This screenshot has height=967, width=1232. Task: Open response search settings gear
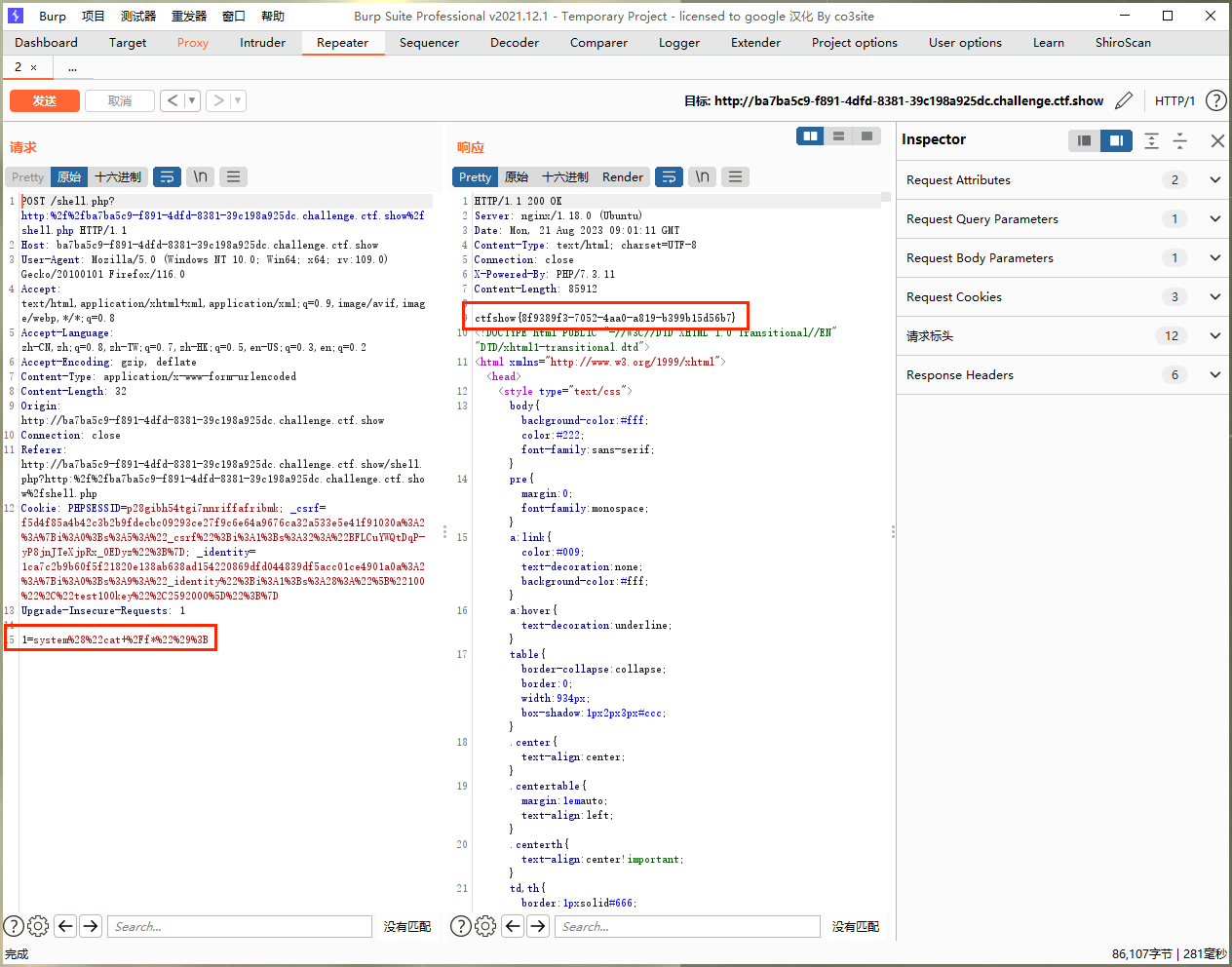[x=485, y=926]
